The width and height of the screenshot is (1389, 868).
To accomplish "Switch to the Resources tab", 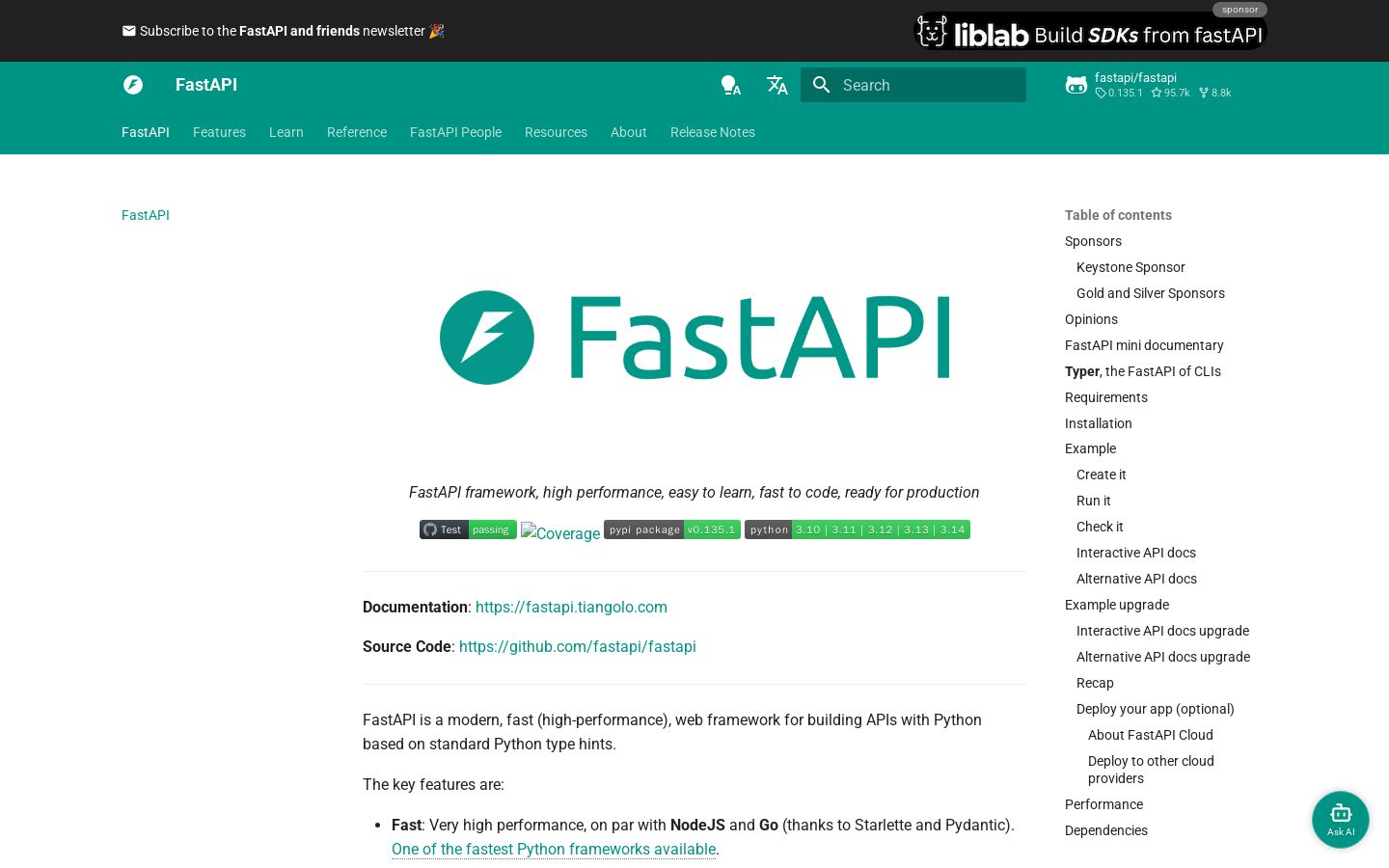I will pyautogui.click(x=556, y=132).
